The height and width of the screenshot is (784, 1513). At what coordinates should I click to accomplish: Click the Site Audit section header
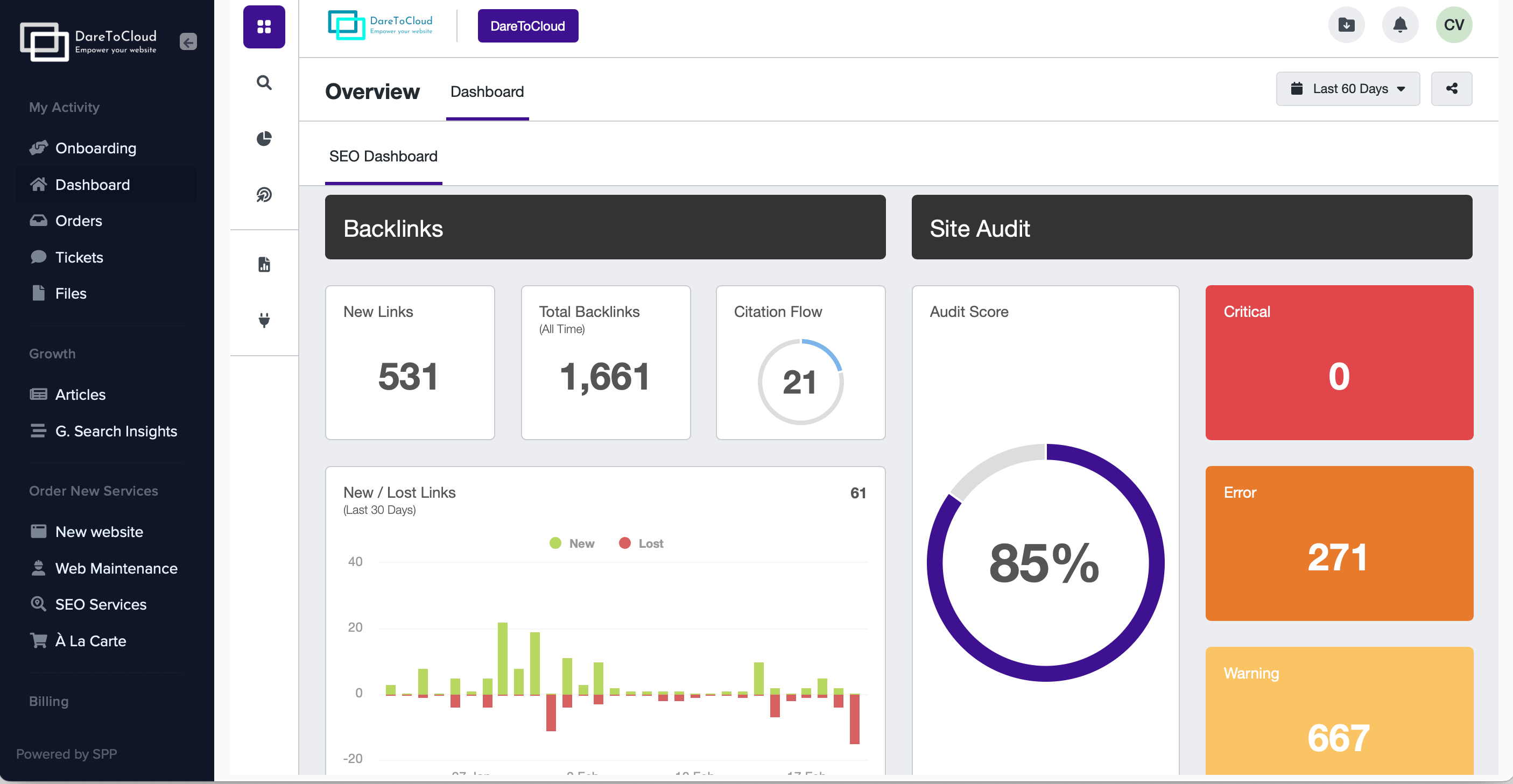pos(1191,227)
